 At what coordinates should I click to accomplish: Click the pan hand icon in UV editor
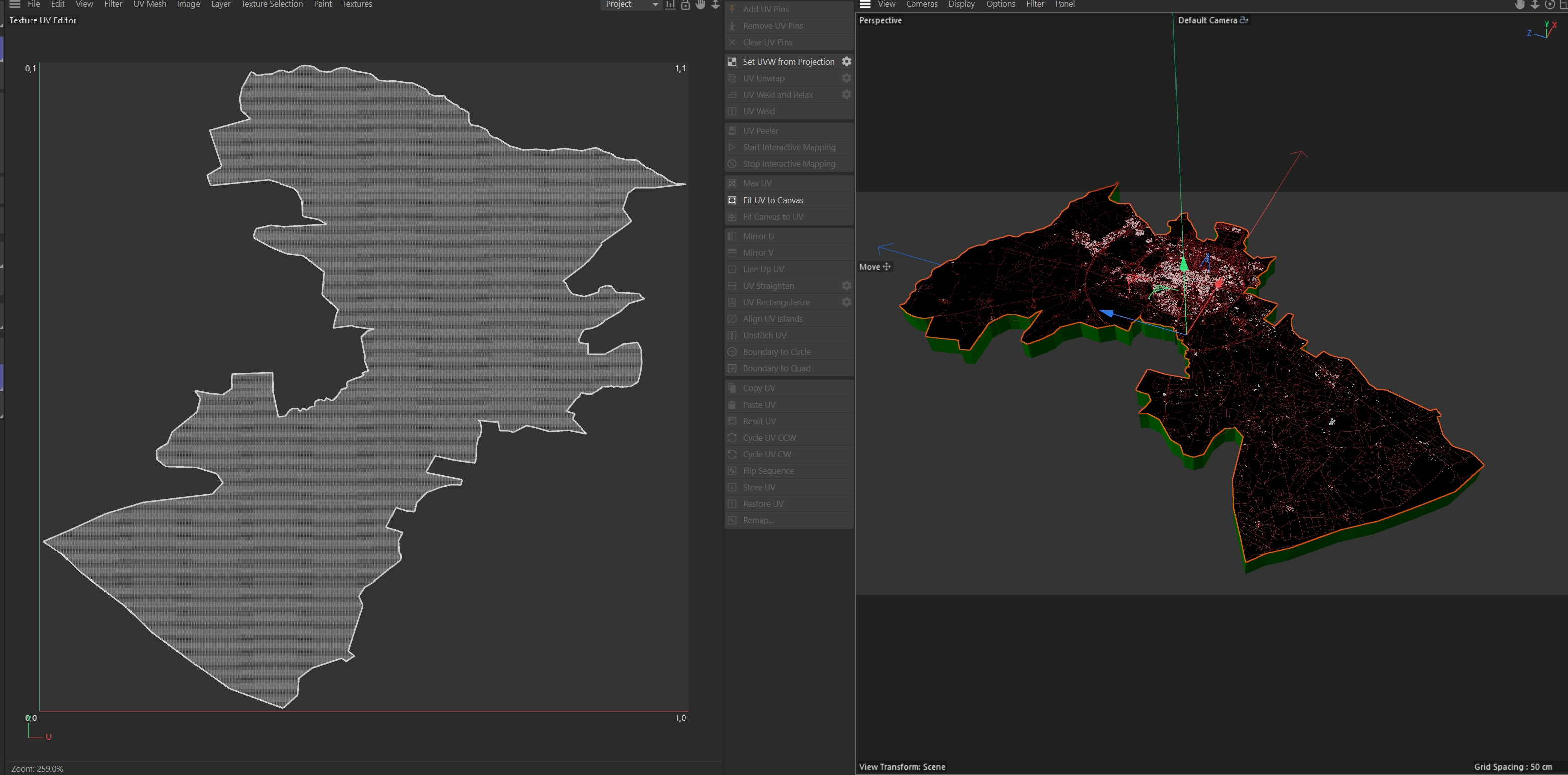(701, 5)
